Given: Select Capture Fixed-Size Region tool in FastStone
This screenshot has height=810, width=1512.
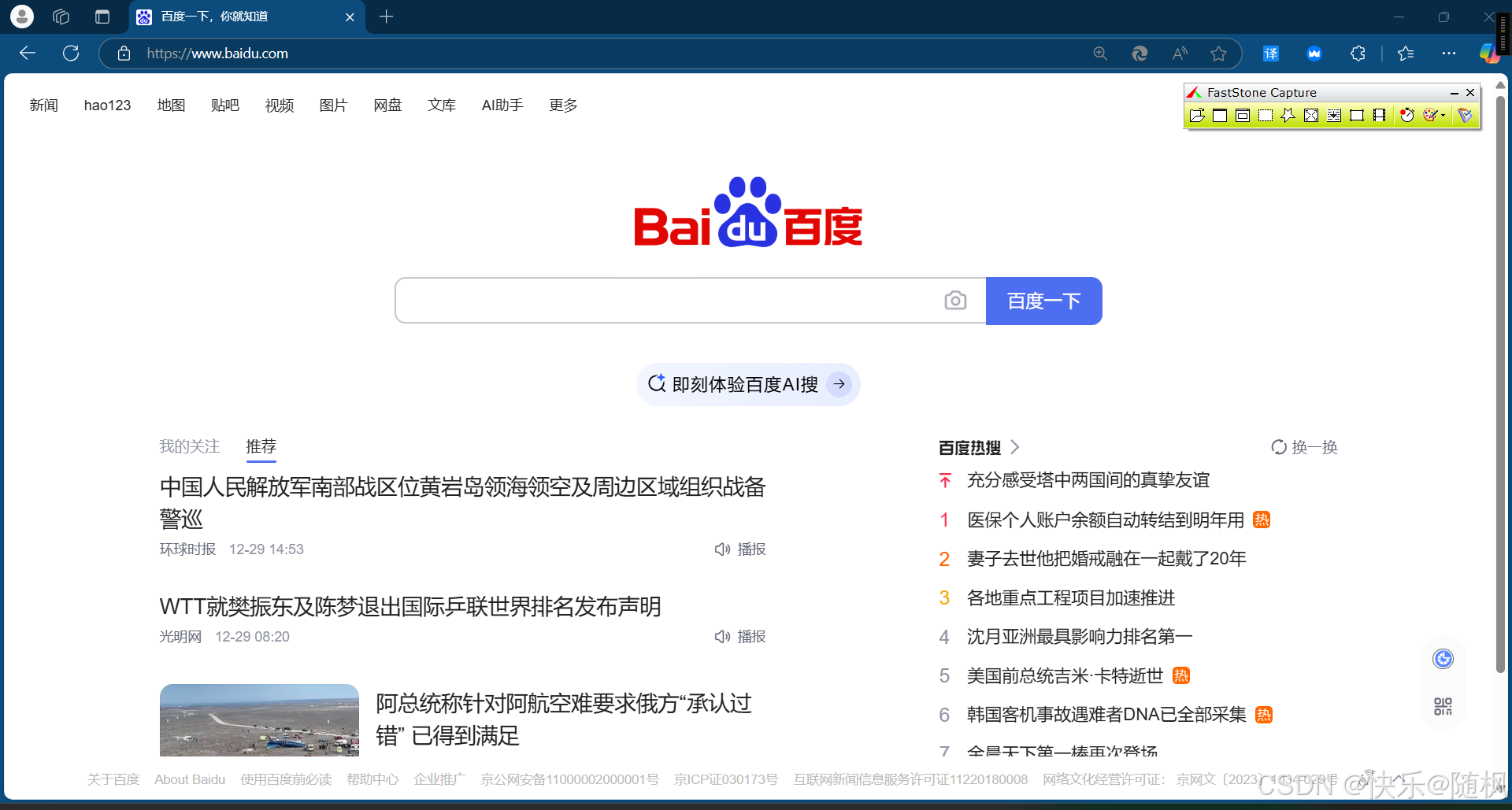Looking at the screenshot, I should (x=1357, y=116).
